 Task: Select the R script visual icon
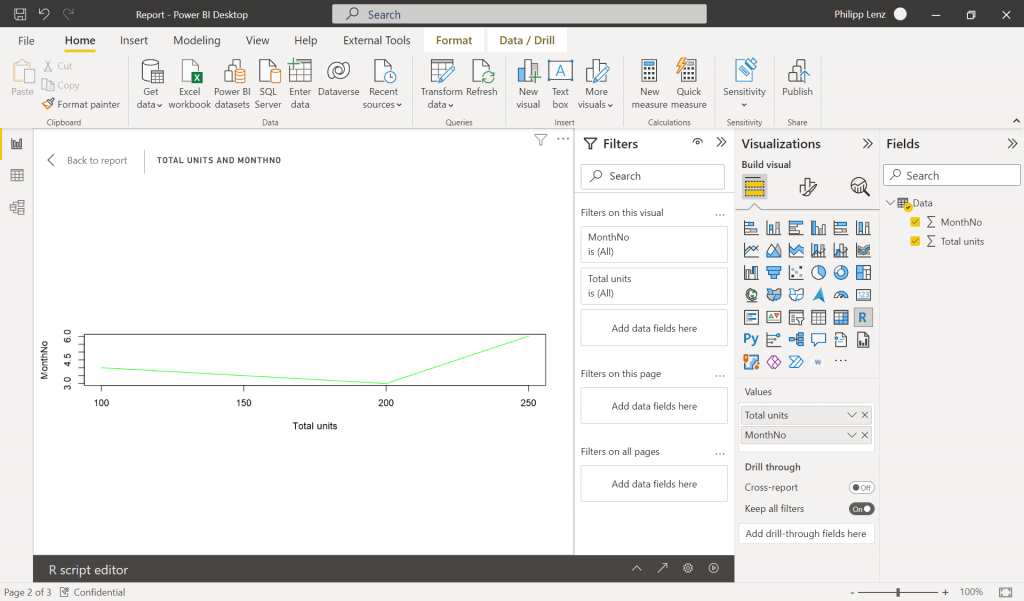point(863,317)
